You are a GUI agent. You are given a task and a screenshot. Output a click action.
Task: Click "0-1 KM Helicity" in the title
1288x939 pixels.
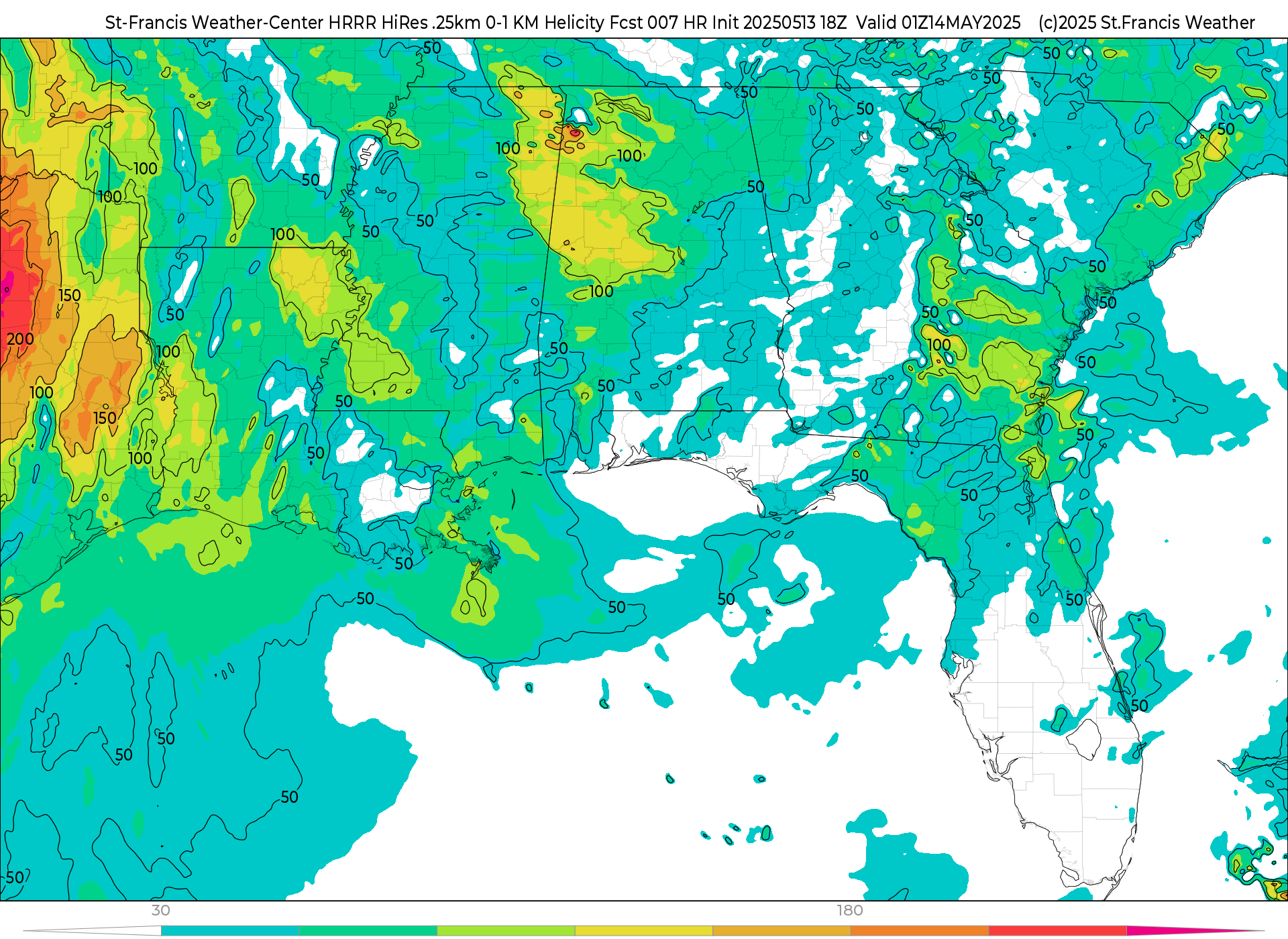545,23
